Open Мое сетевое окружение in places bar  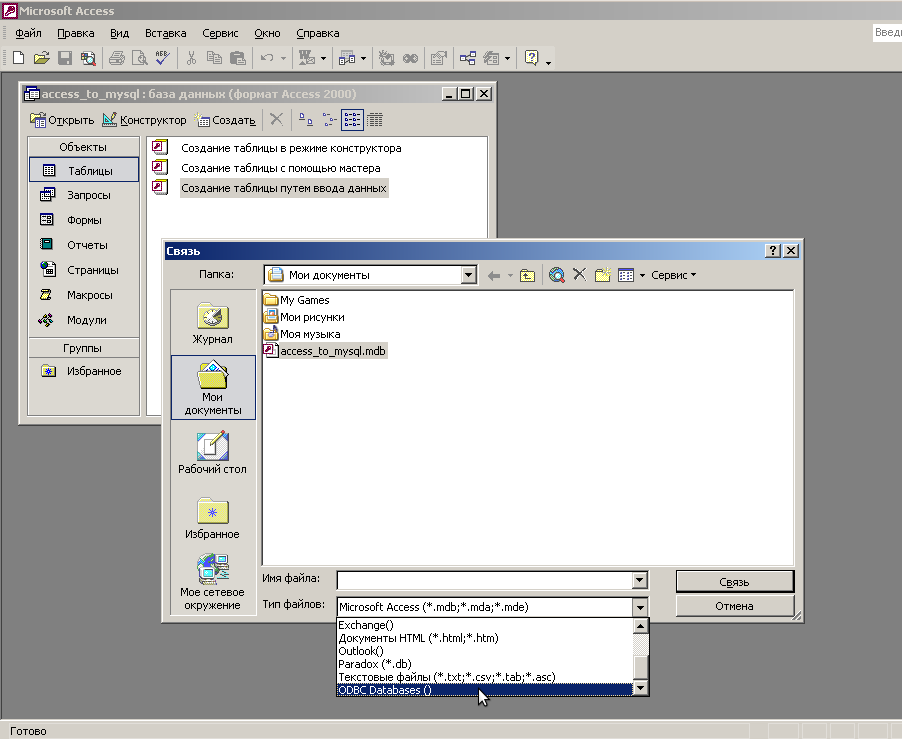pos(213,581)
